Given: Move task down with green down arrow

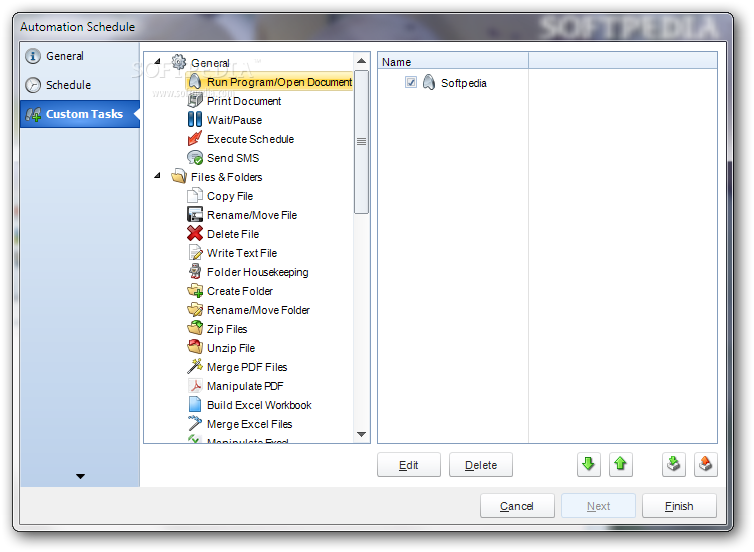Looking at the screenshot, I should [589, 464].
